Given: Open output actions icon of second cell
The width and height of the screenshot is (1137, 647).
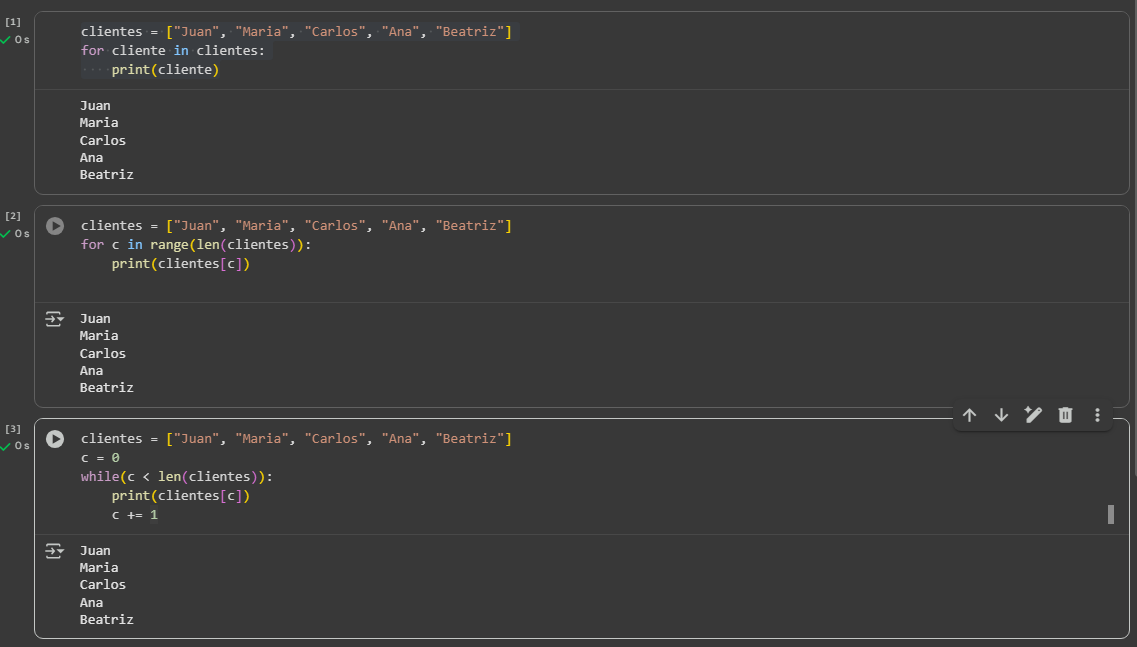Looking at the screenshot, I should point(54,319).
